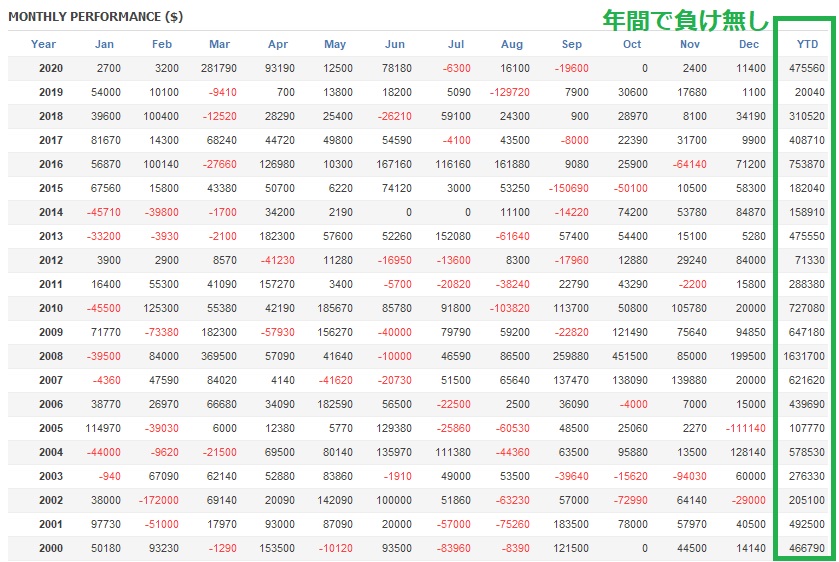The image size is (839, 562).
Task: Click the 2005 January value 114970
Action: (103, 428)
